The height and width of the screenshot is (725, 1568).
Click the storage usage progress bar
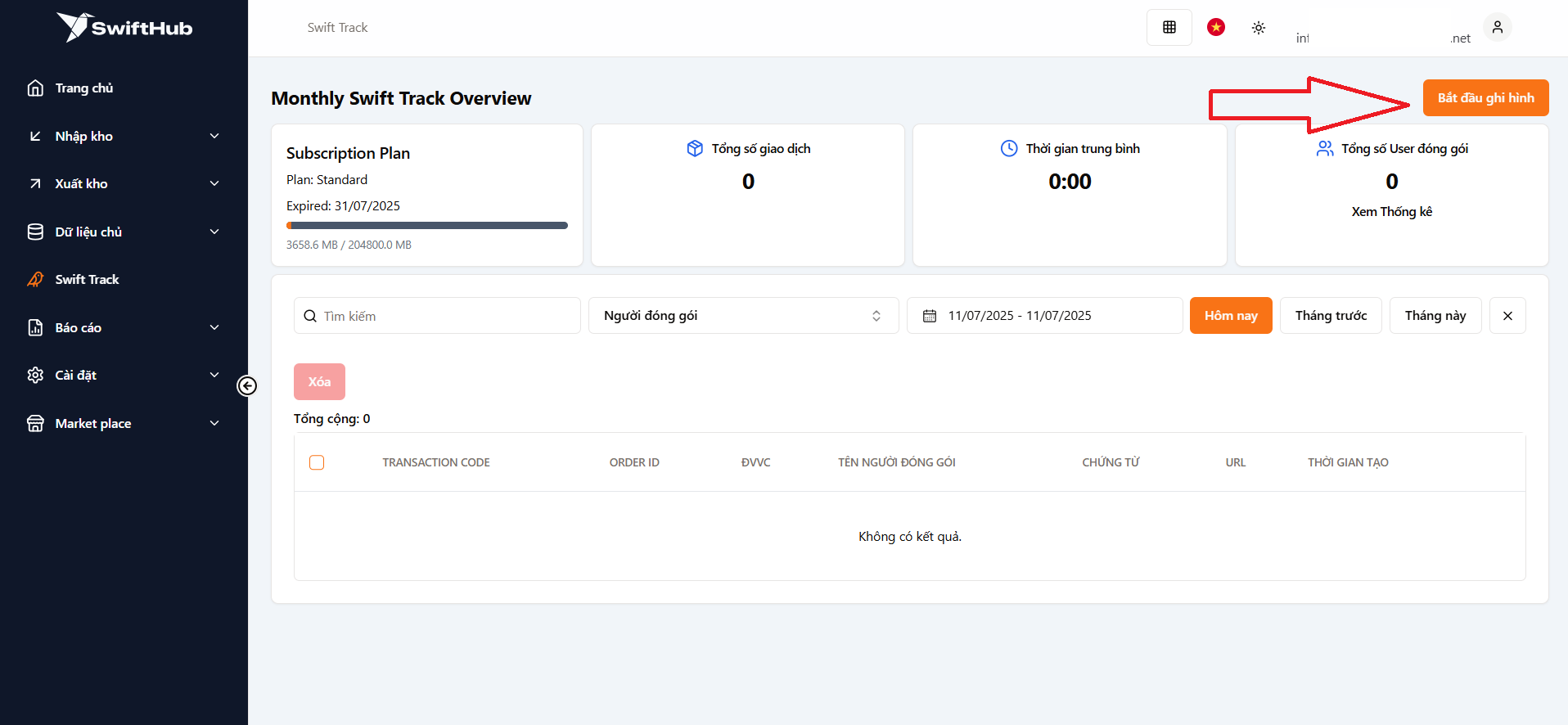(x=427, y=225)
